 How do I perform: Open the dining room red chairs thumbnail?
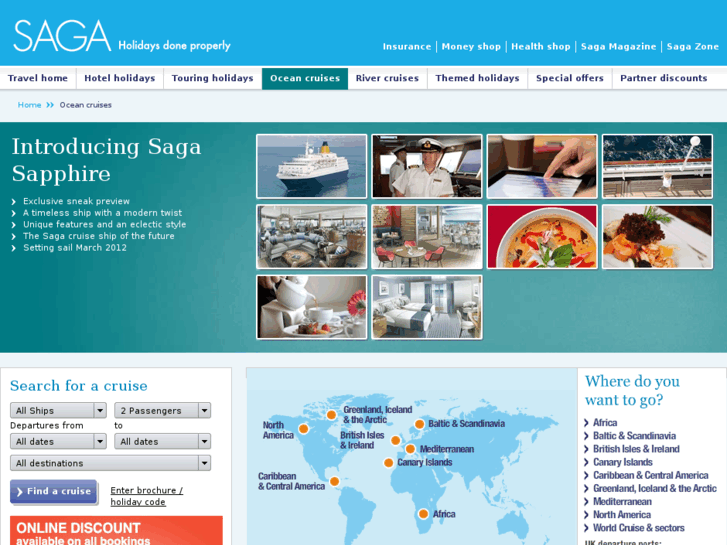tap(427, 237)
